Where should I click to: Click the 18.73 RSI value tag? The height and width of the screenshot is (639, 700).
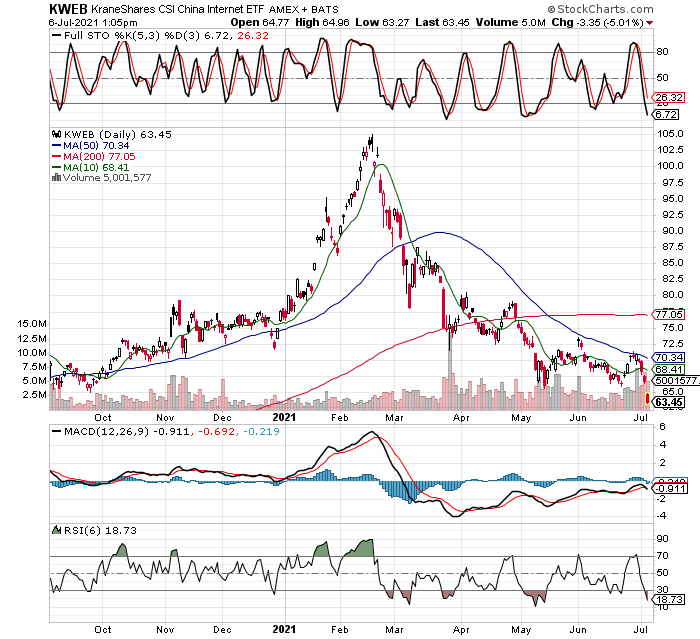tap(668, 599)
